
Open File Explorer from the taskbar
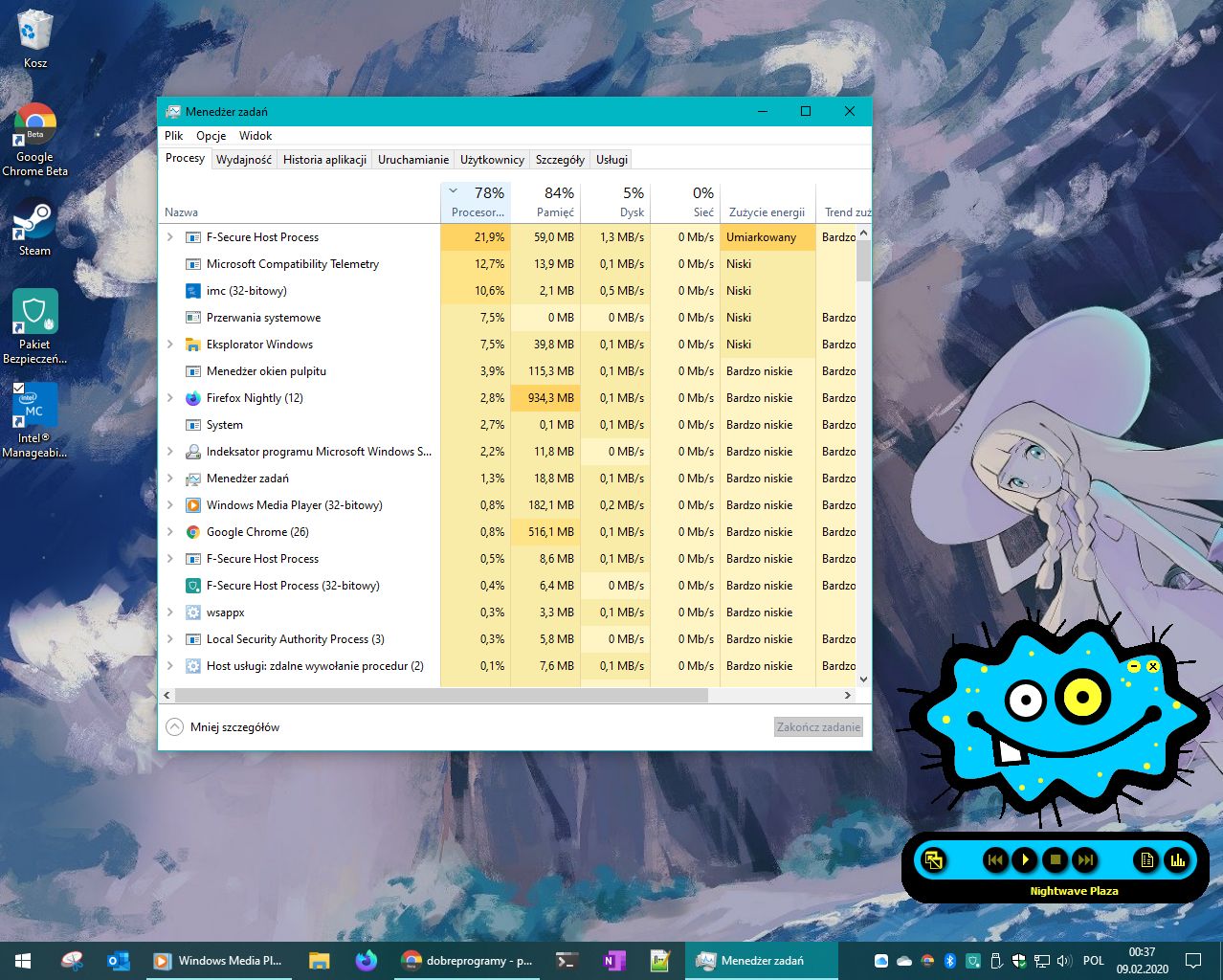pos(319,961)
